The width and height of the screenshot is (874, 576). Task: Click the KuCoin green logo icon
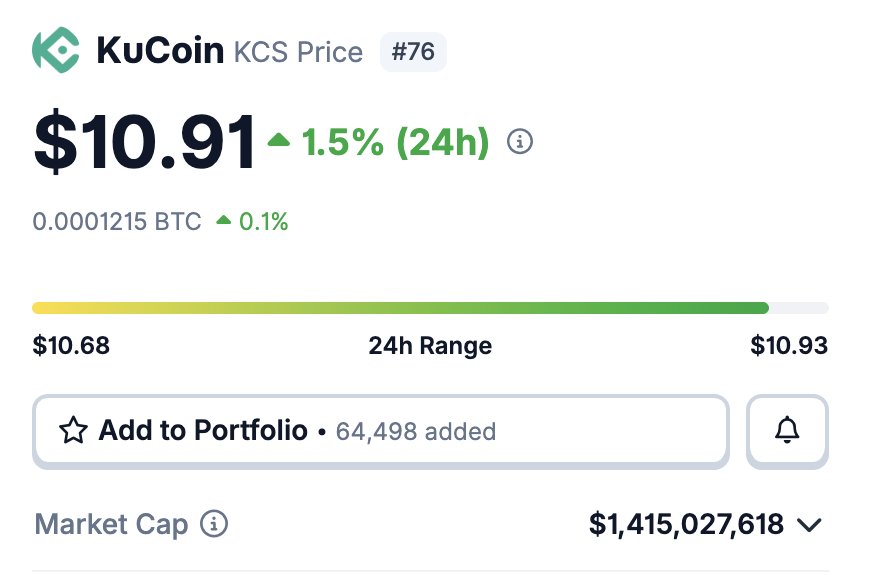[56, 50]
